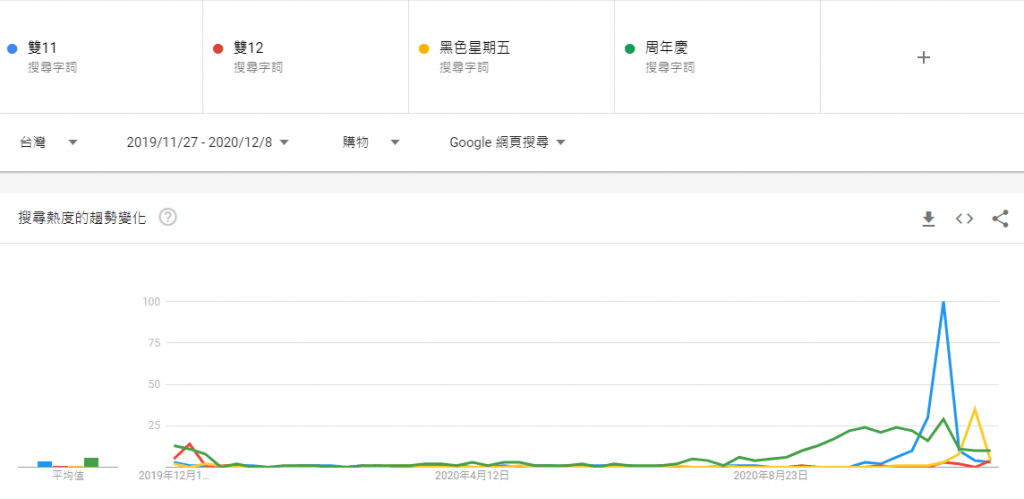Click the yellow line peak on chart
The width and height of the screenshot is (1024, 499).
974,409
